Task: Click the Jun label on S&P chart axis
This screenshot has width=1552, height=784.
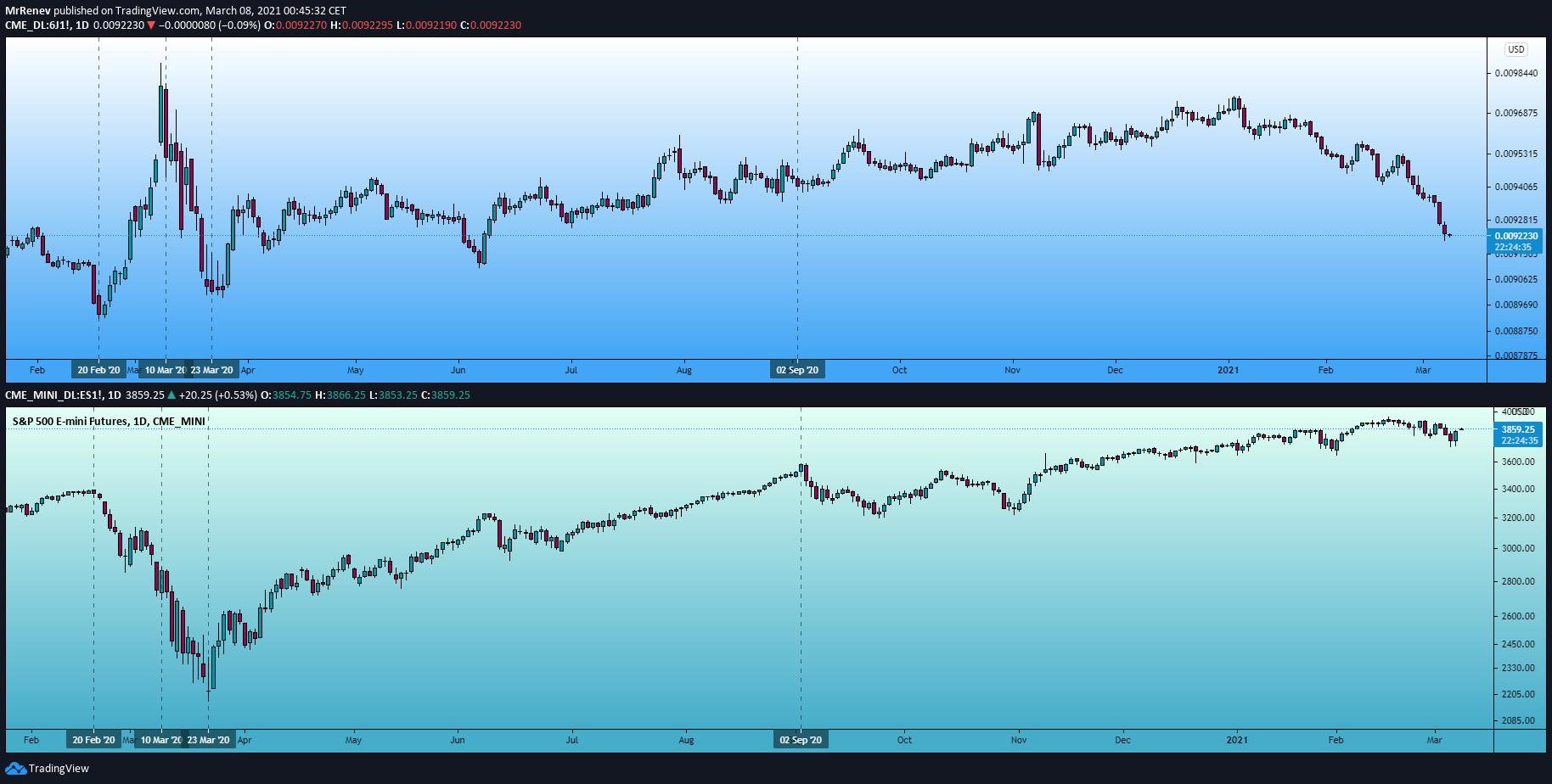Action: pyautogui.click(x=457, y=740)
